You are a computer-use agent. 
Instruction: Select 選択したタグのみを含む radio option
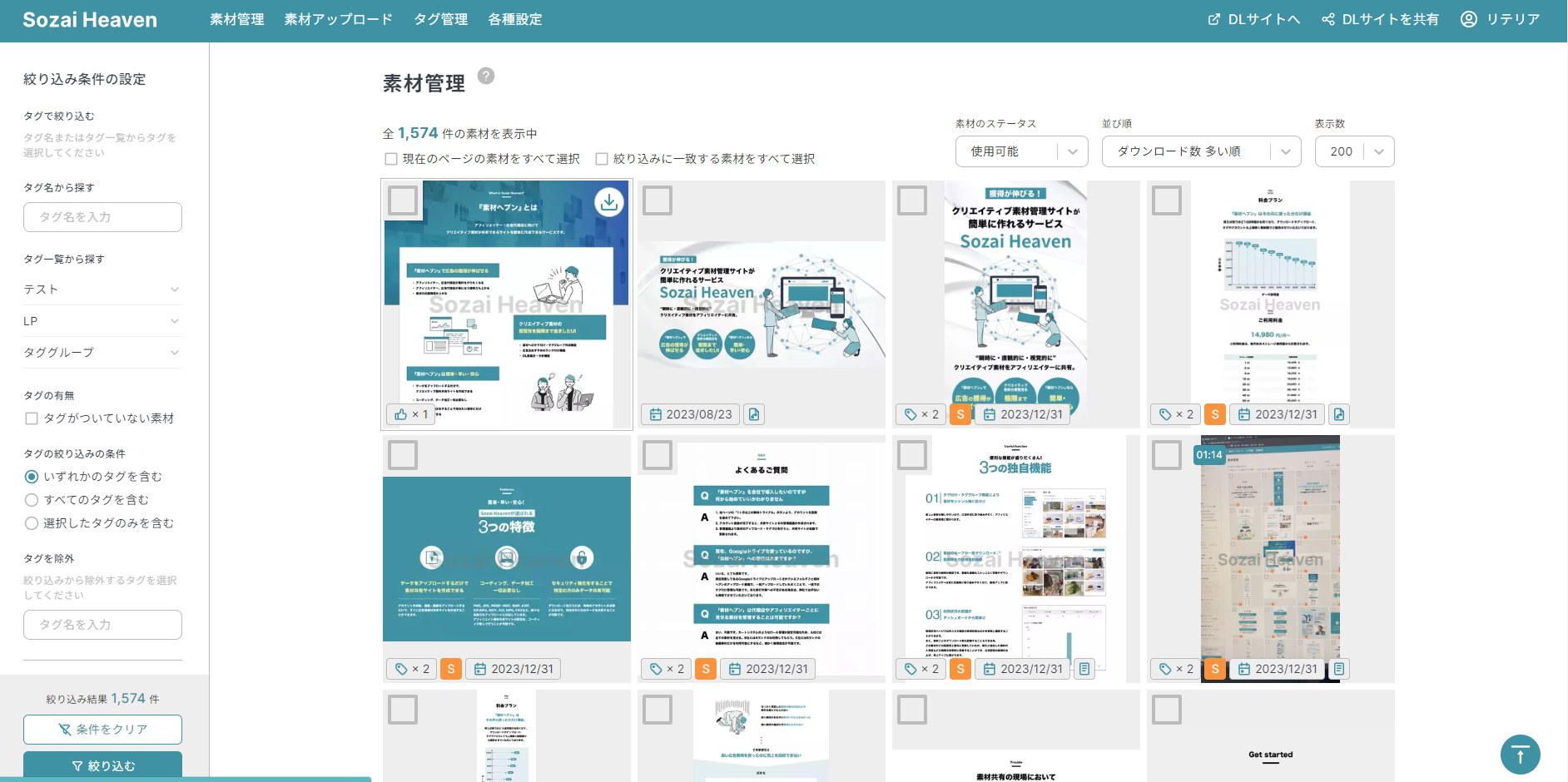[32, 523]
